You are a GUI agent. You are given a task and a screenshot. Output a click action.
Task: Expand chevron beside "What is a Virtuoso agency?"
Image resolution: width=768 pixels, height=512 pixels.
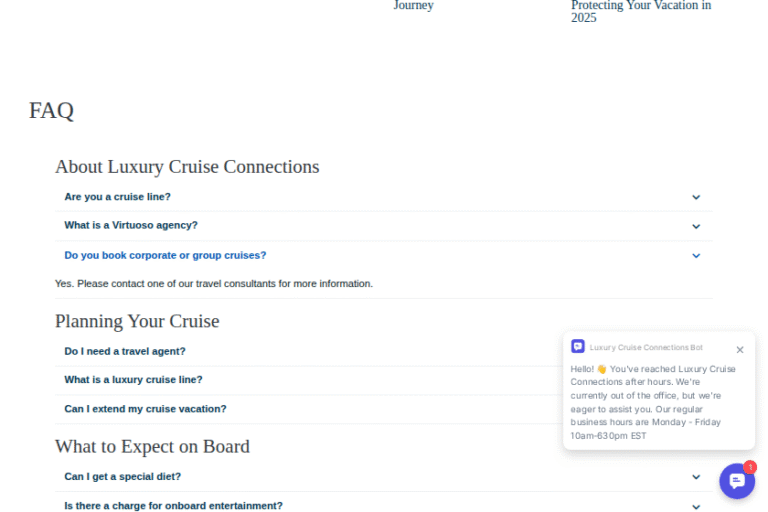coord(696,227)
